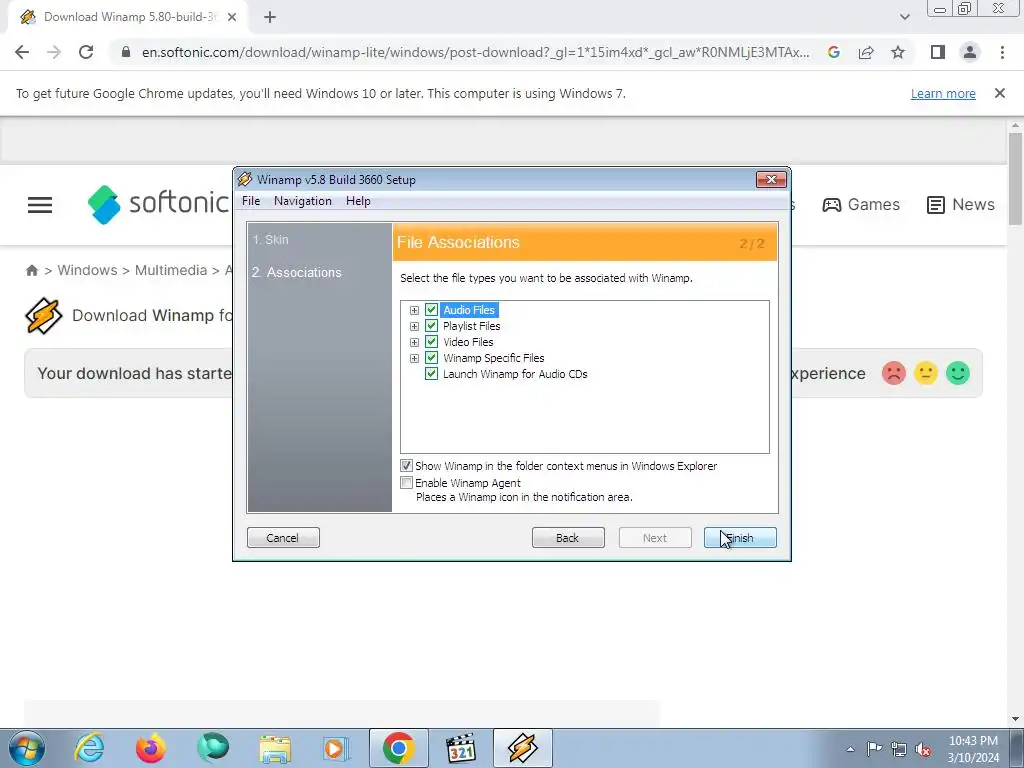Click the Softonic logo
This screenshot has width=1024, height=768.
[x=158, y=204]
